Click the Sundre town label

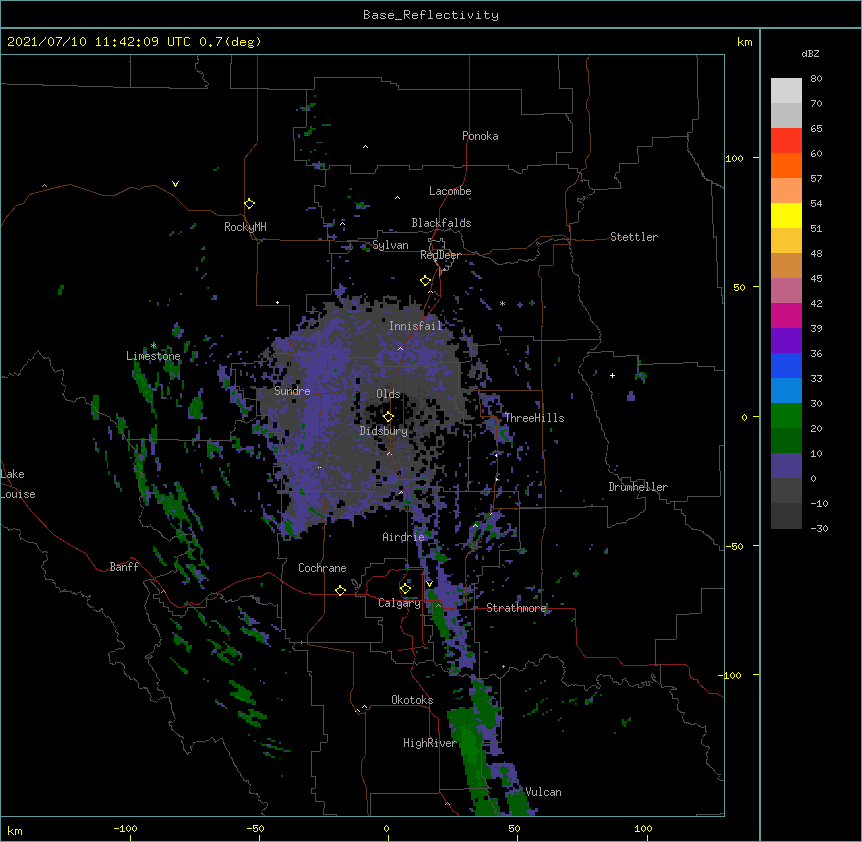point(292,391)
